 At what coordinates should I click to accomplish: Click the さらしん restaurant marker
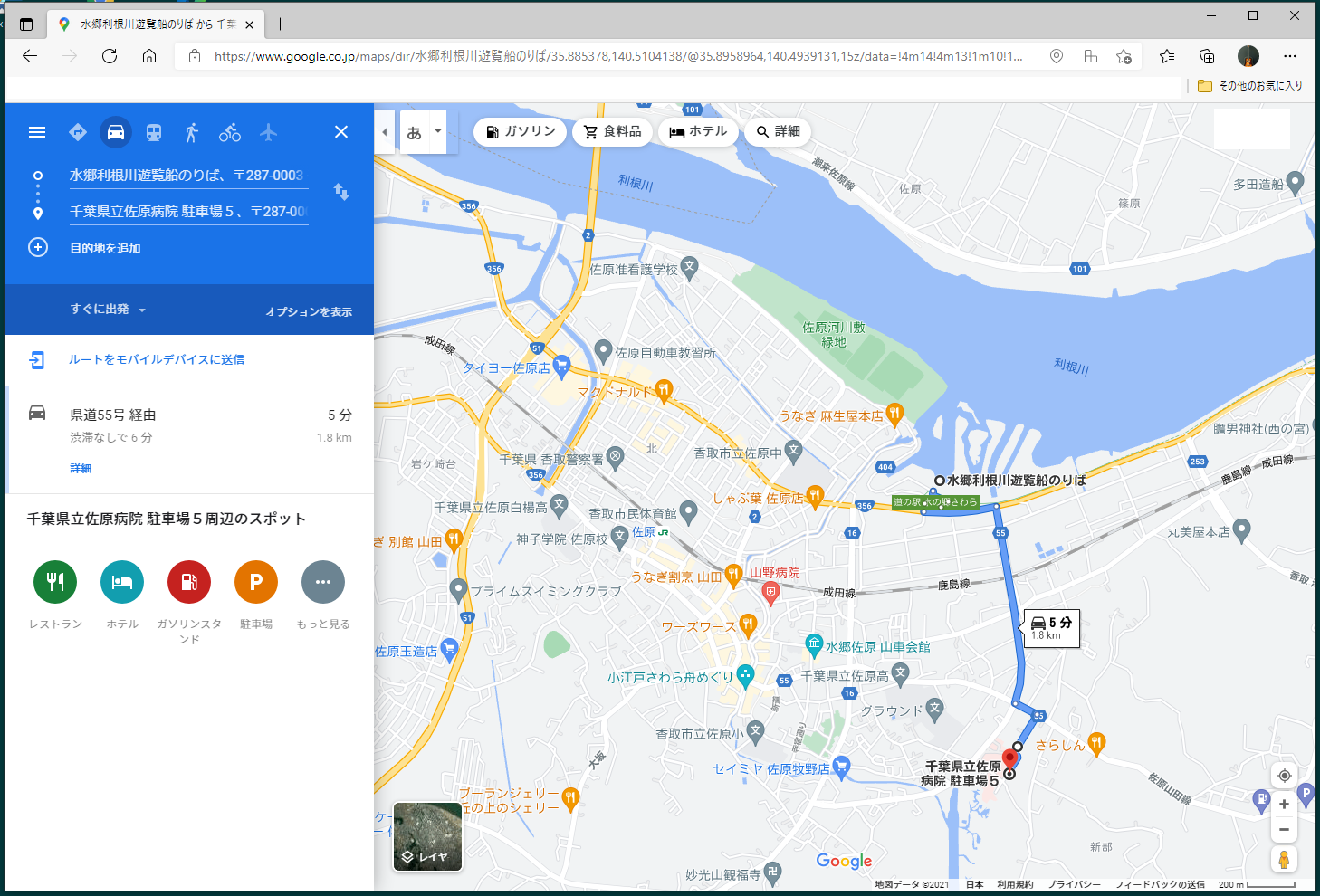(1096, 743)
